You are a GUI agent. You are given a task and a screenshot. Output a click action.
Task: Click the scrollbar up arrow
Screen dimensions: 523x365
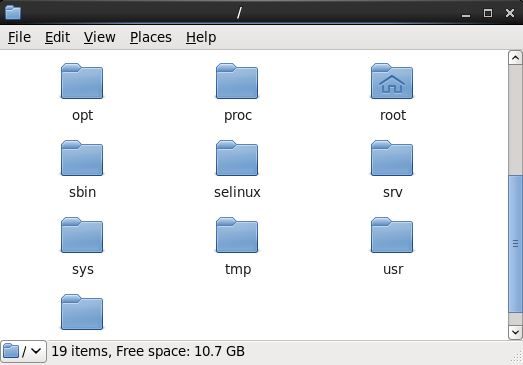(x=515, y=58)
